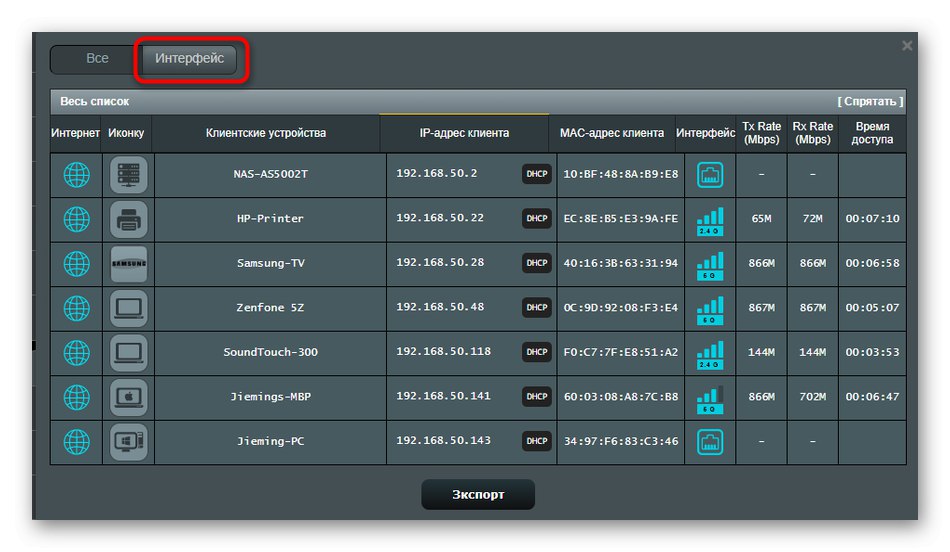
Task: Select device name Jiemings-MBP
Action: [270, 397]
